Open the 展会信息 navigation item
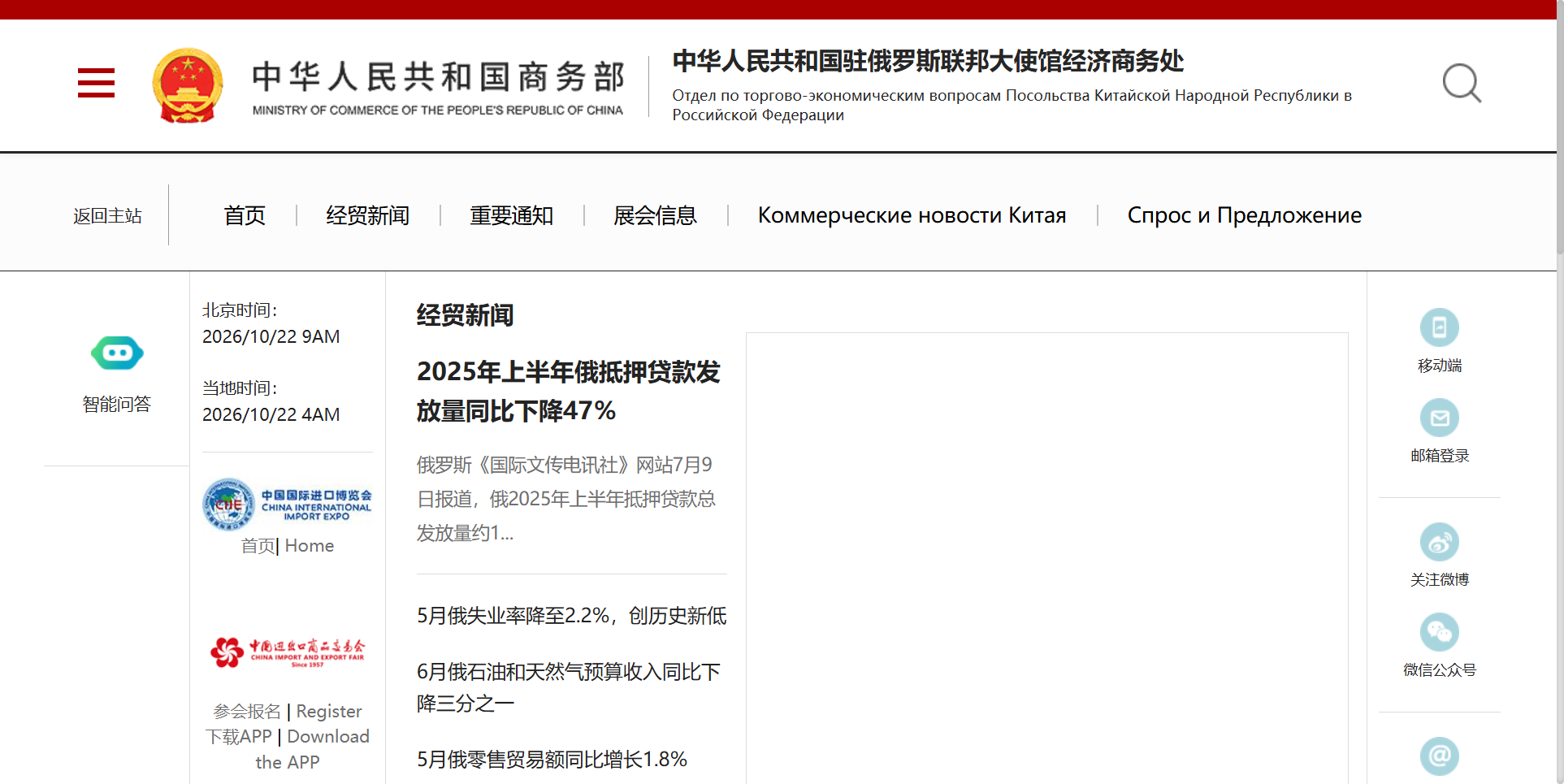Viewport: 1564px width, 784px height. coord(655,215)
